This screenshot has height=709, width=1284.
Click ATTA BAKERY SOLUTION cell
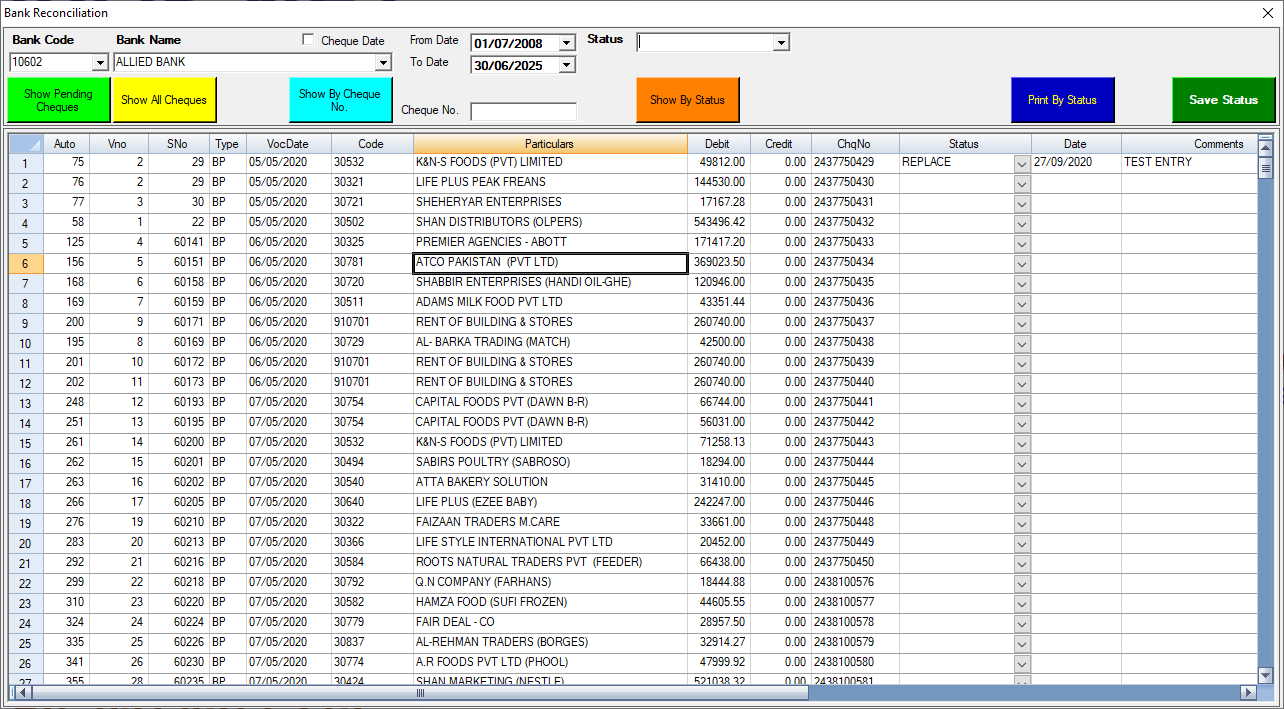[x=550, y=482]
